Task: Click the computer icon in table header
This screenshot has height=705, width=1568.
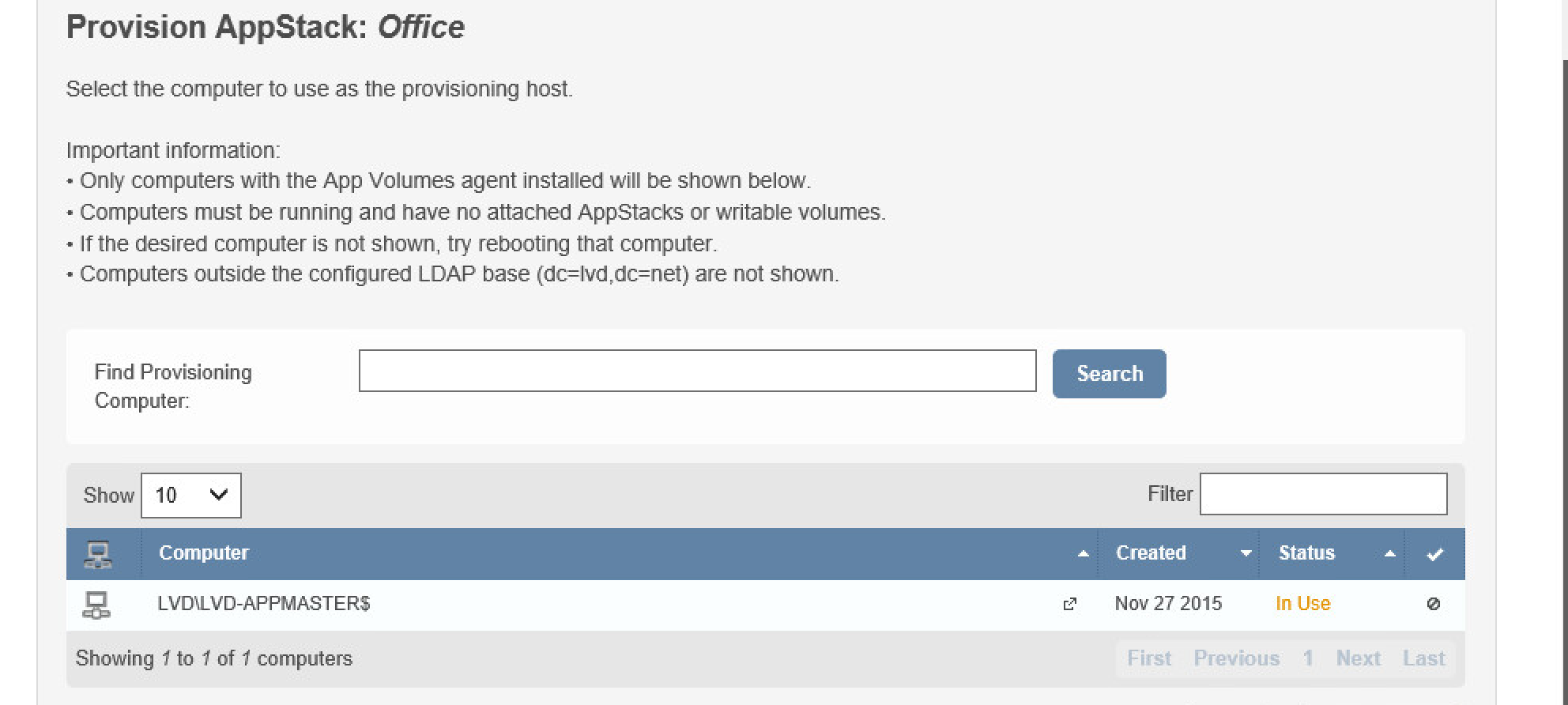Action: point(97,554)
